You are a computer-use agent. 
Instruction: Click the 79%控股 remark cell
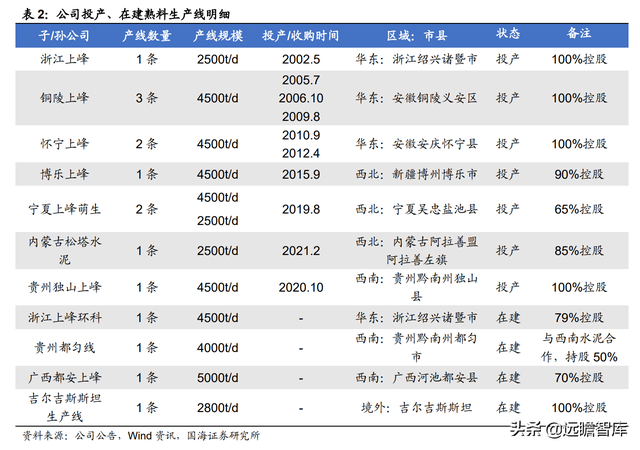pos(579,317)
